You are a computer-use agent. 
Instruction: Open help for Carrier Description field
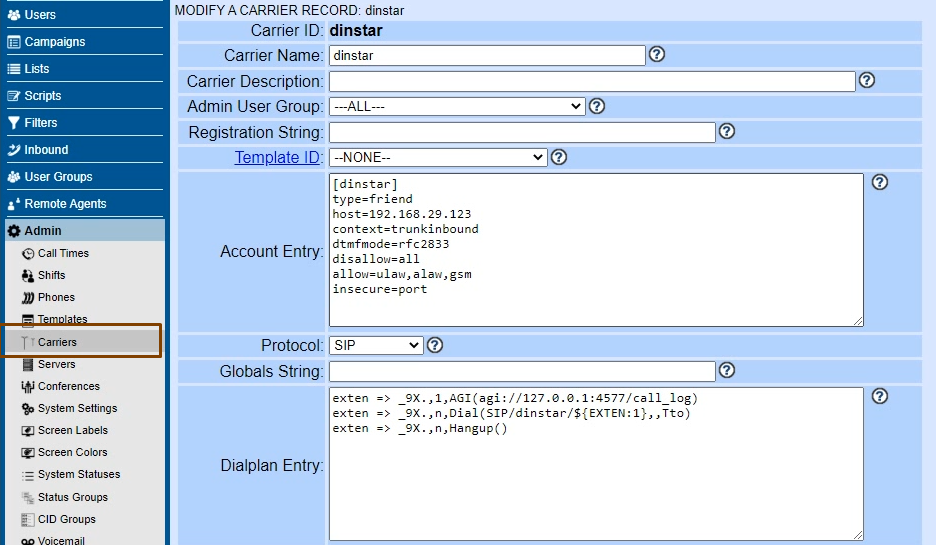[867, 80]
